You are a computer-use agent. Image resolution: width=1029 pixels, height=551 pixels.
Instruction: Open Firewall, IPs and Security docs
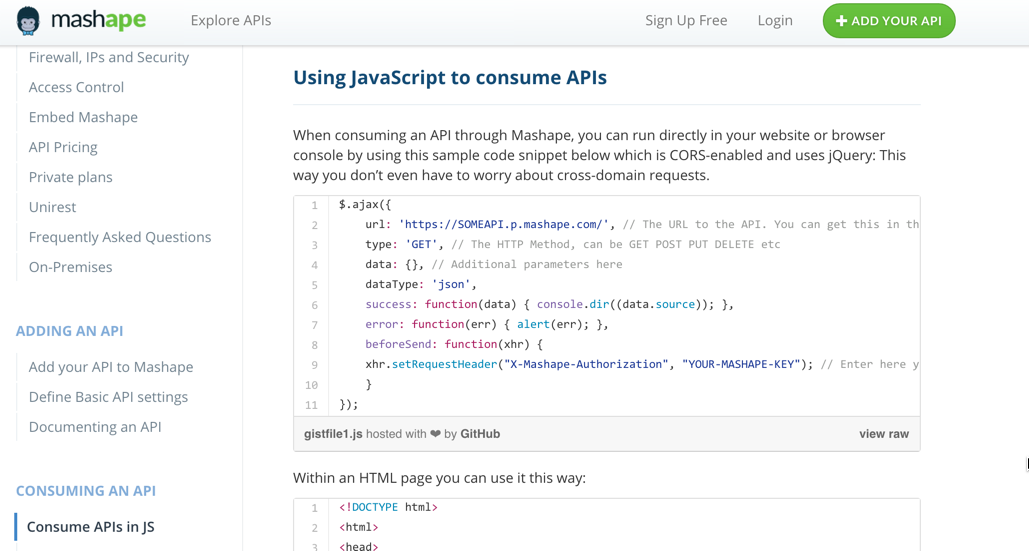[x=108, y=57]
